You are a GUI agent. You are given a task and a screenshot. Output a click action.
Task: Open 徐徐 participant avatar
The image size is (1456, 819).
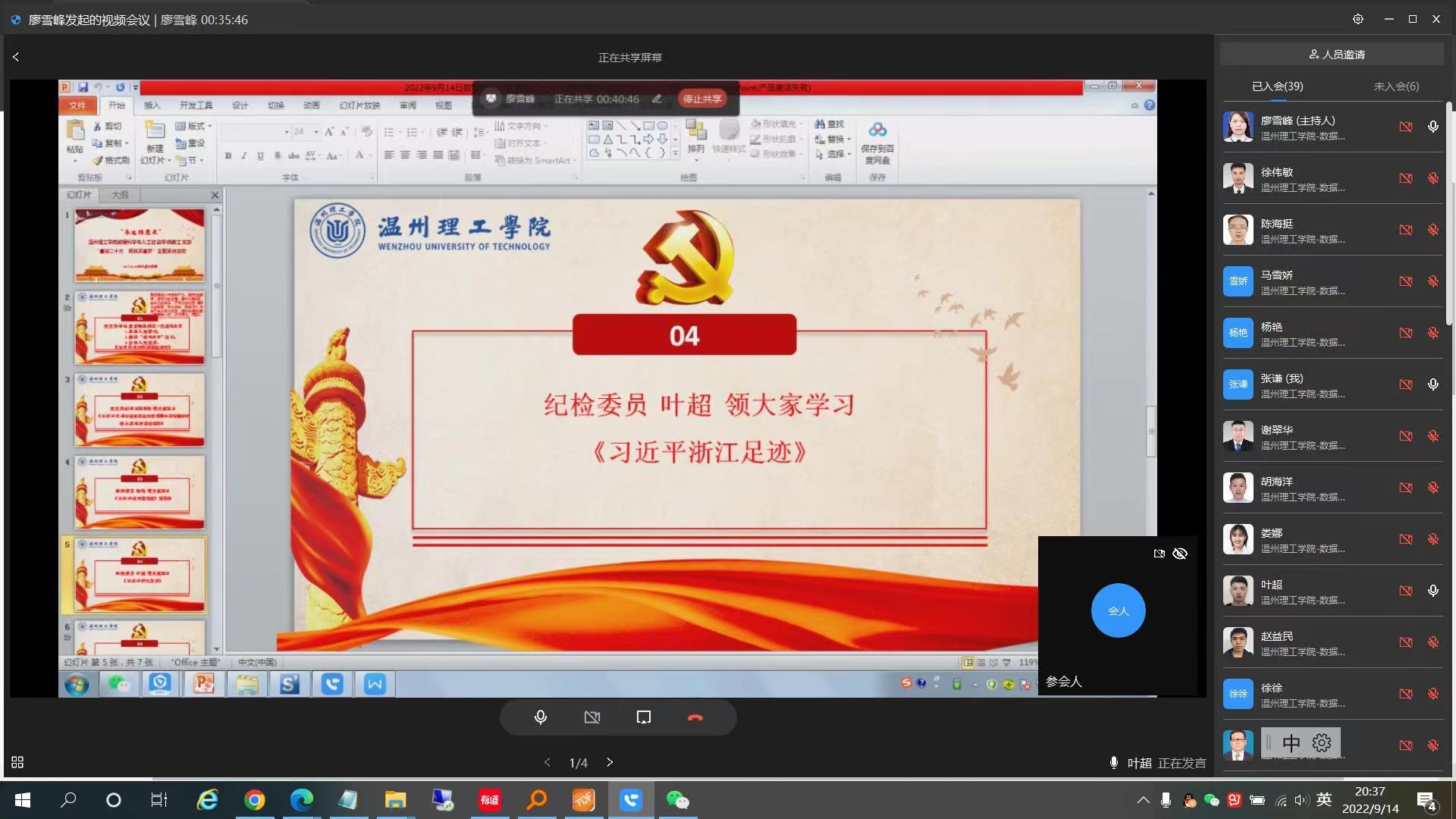pyautogui.click(x=1238, y=694)
